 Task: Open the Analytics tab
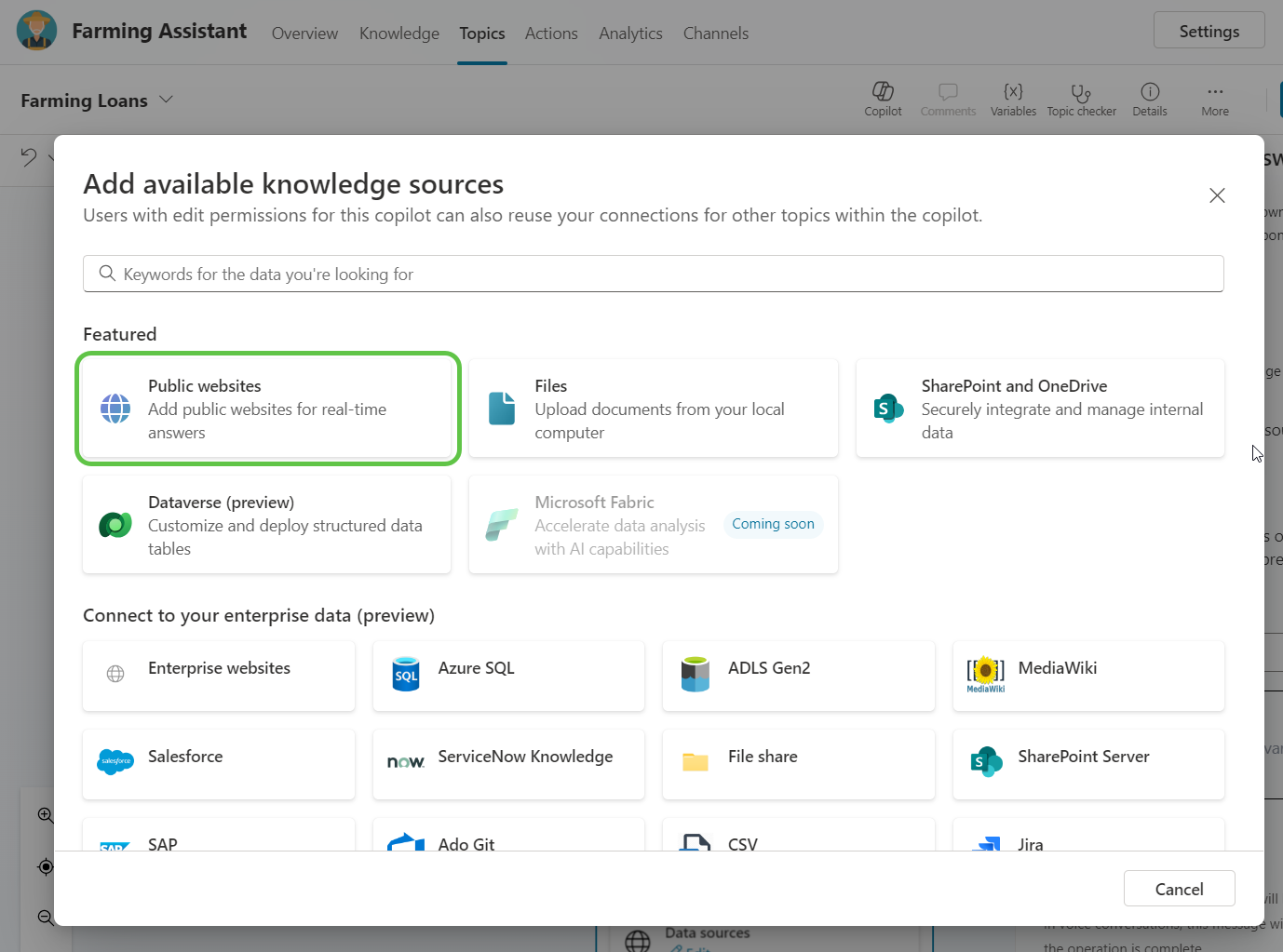pos(630,34)
